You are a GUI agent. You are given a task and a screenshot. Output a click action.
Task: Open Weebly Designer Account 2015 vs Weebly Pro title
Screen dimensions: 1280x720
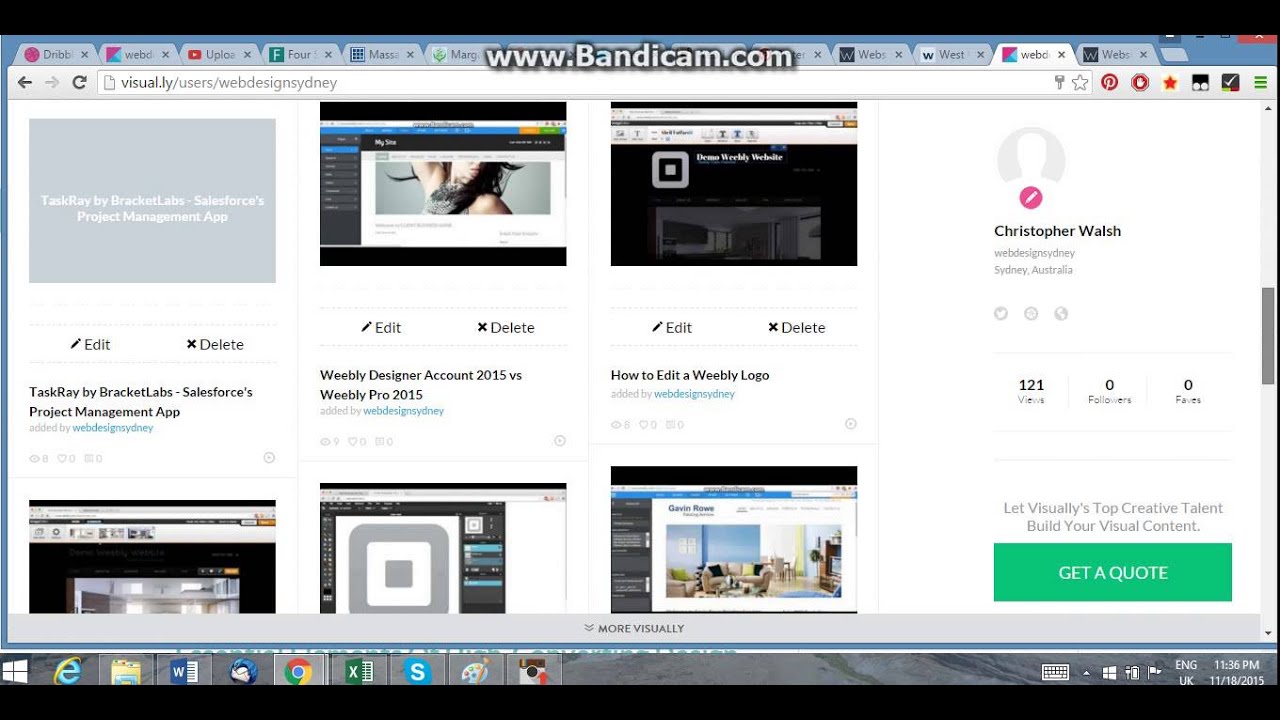click(421, 384)
